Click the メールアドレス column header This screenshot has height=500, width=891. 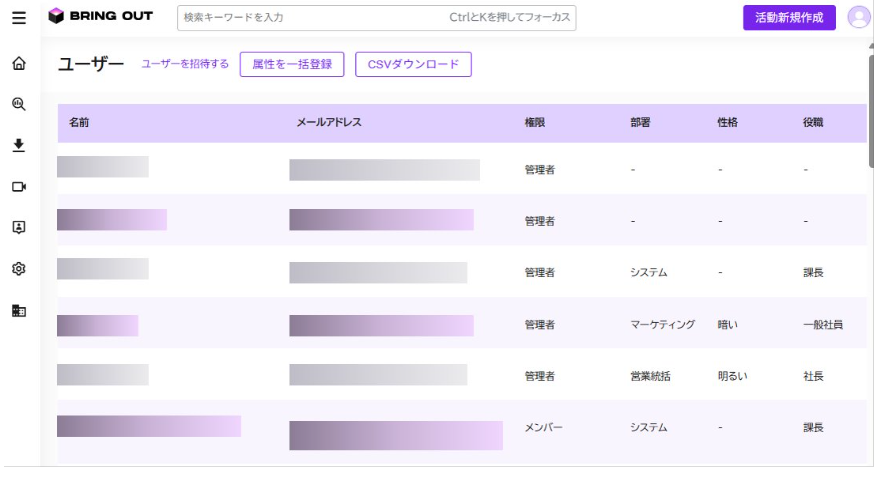tap(329, 122)
